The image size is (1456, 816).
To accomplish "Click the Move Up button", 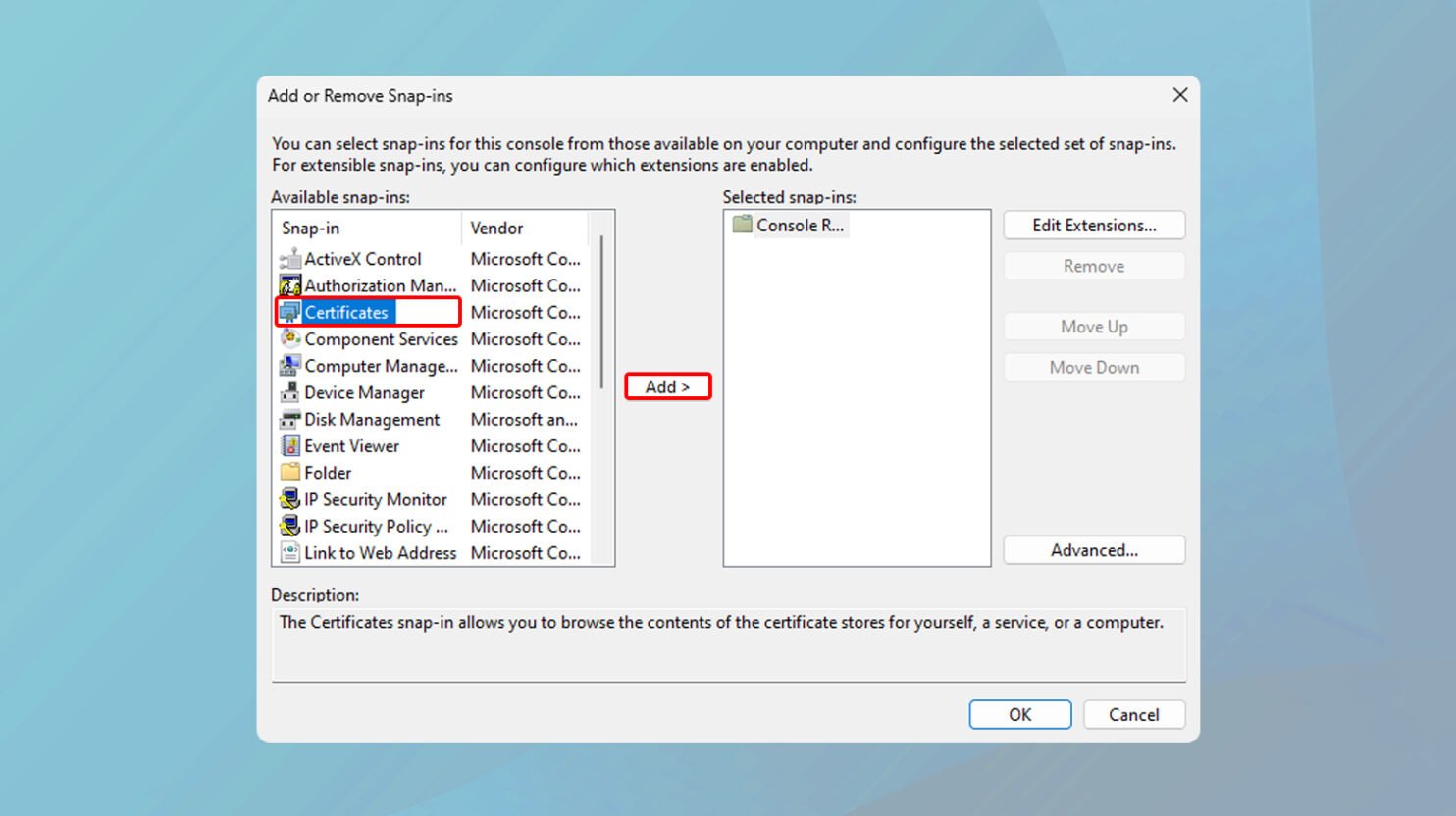I will 1093,326.
